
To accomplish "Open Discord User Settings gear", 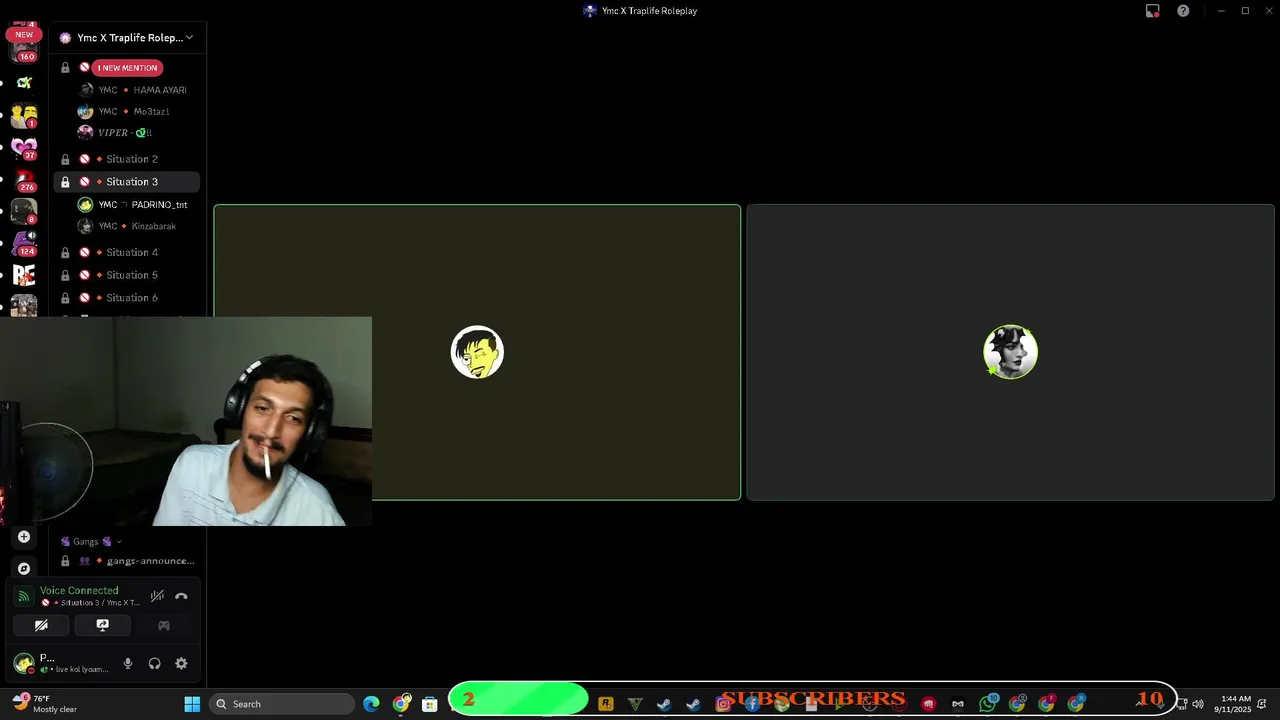I will 181,663.
